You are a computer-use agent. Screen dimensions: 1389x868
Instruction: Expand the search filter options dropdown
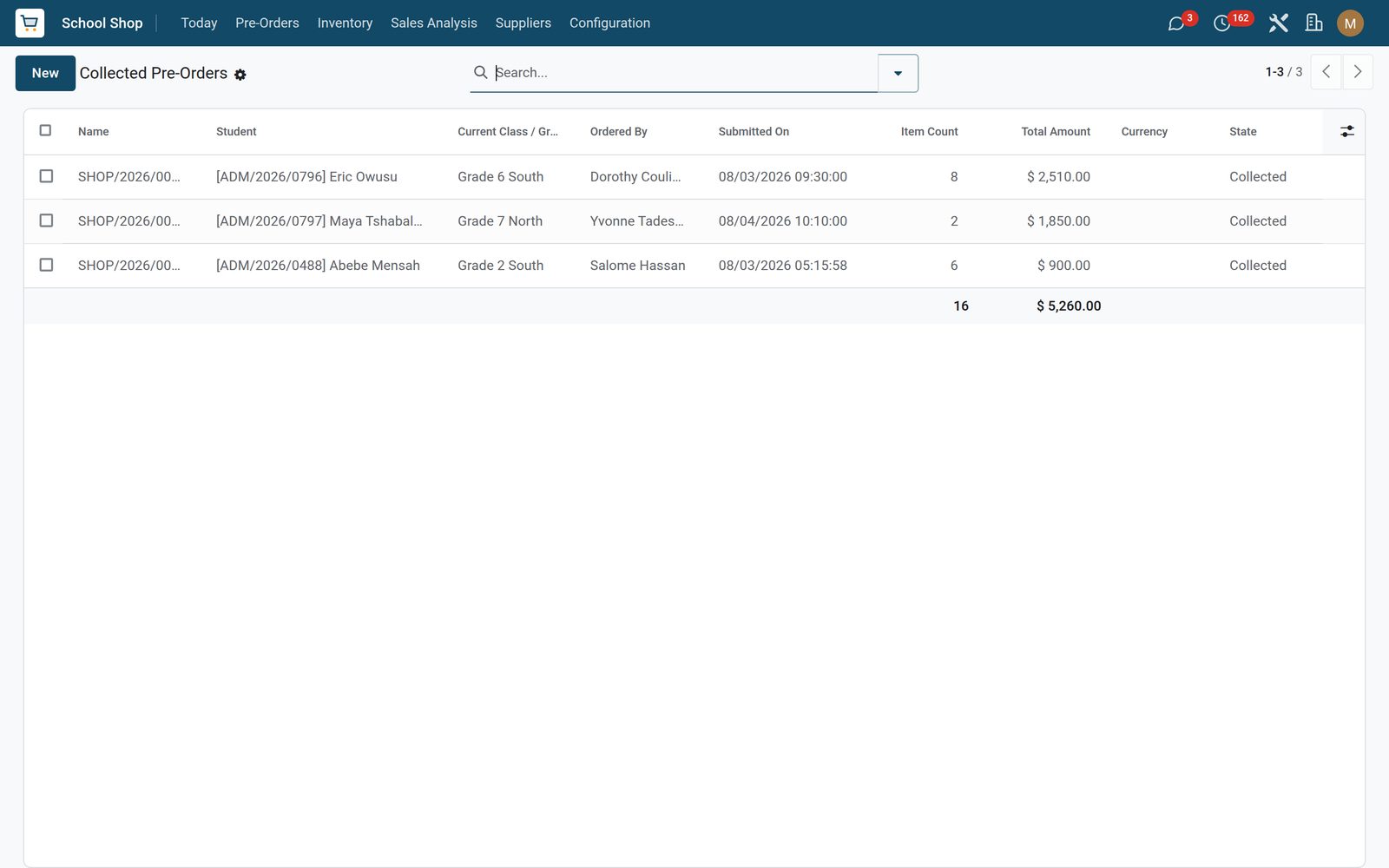[x=898, y=73]
